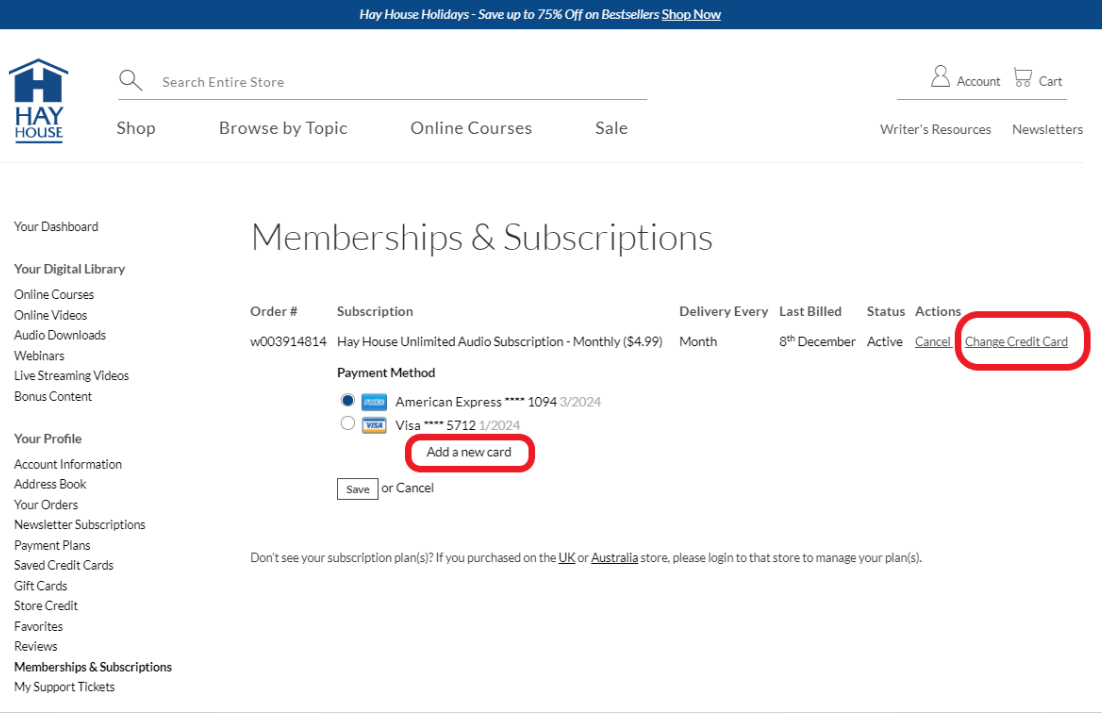The height and width of the screenshot is (713, 1102).
Task: Select American Express ending 1094 radio
Action: [x=347, y=400]
